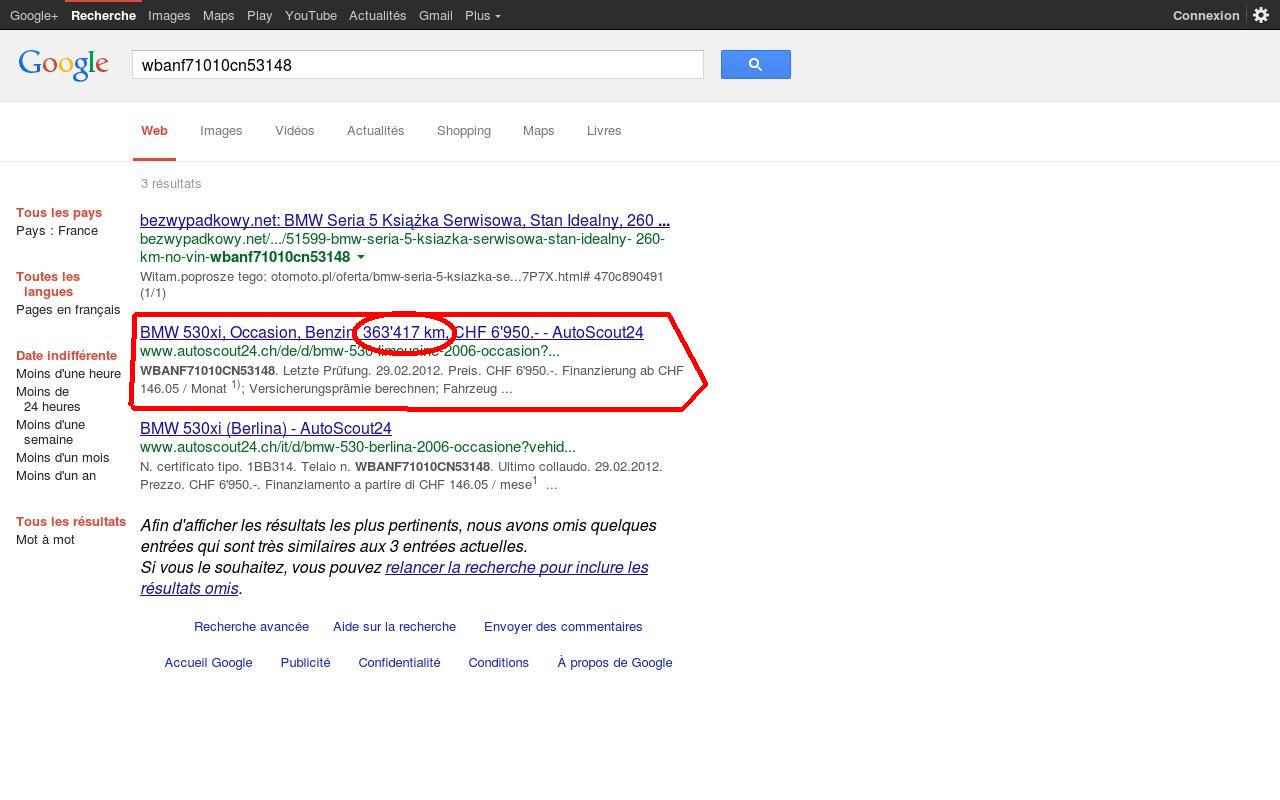Open Confidentialité footer link
Viewport: 1280px width, 800px height.
[399, 663]
